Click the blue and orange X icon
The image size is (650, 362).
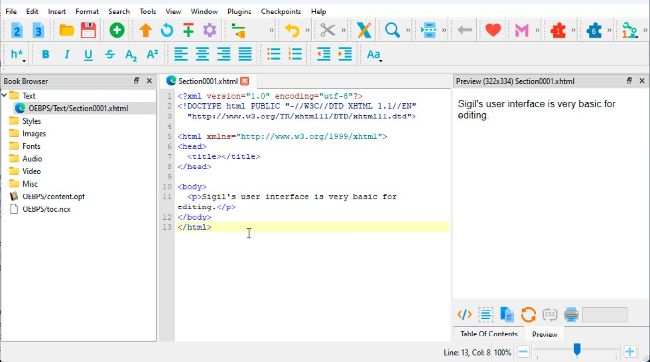364,30
